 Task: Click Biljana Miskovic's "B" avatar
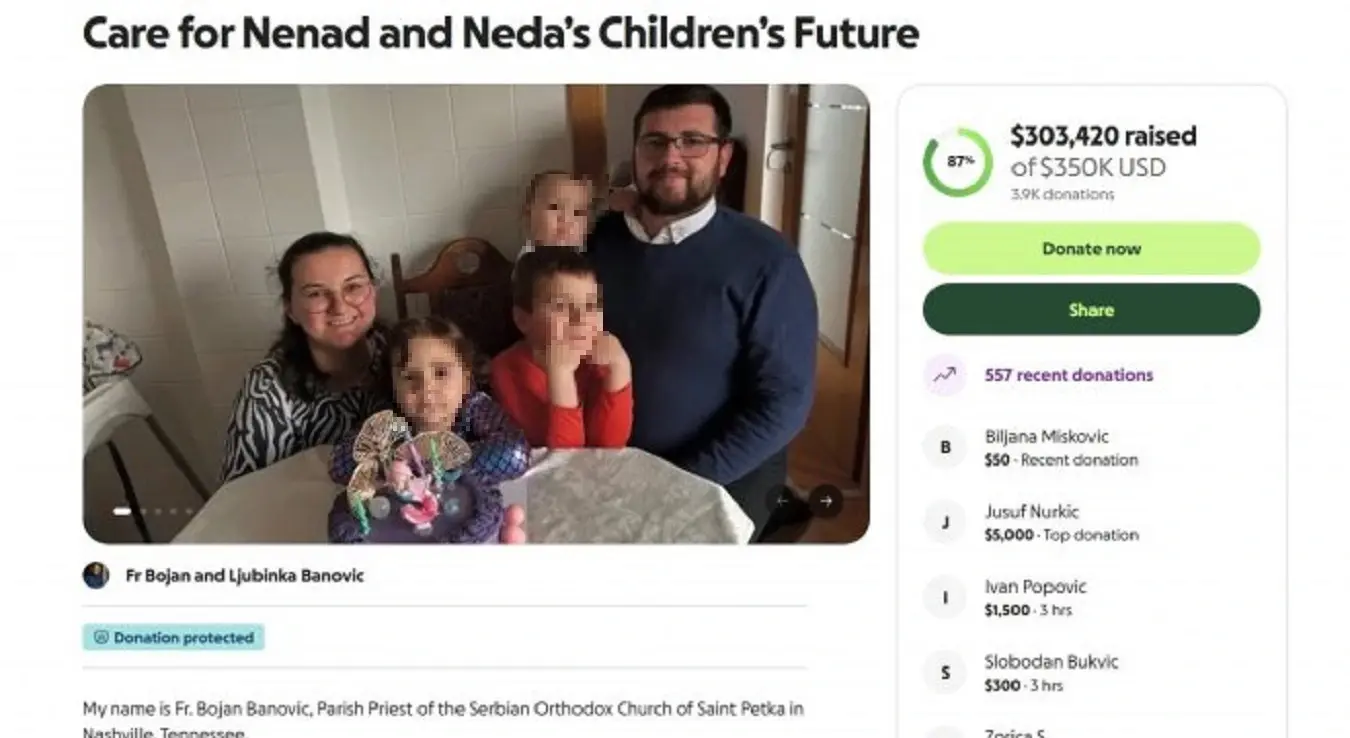point(945,447)
